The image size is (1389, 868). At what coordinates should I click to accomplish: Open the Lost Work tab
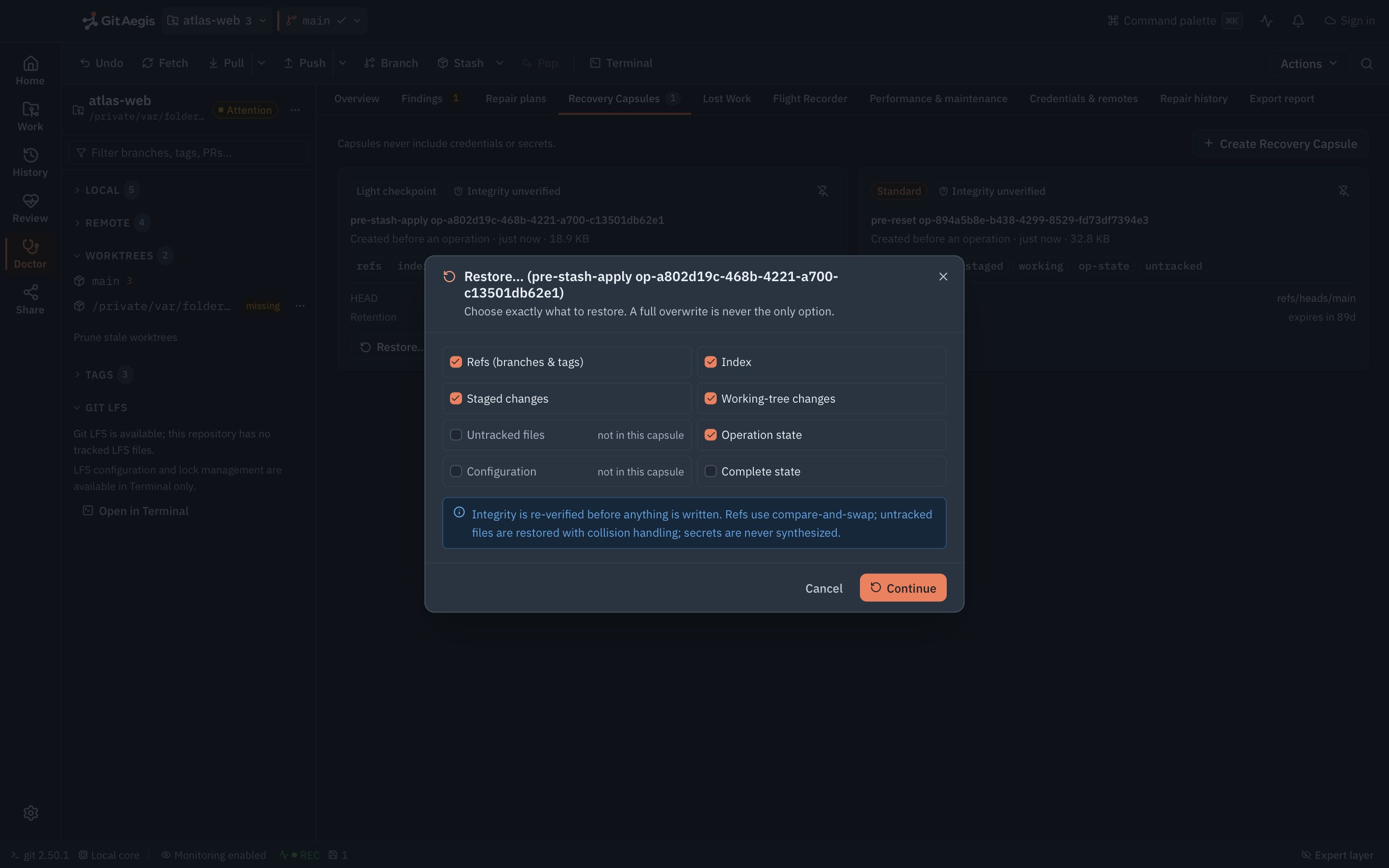727,99
